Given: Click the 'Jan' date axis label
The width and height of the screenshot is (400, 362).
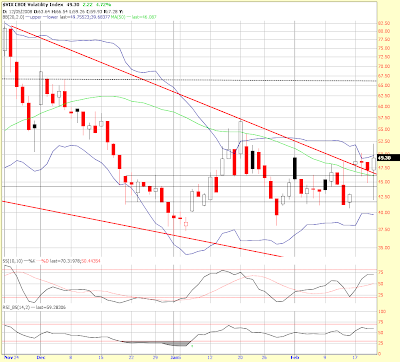Looking at the screenshot, I should tap(175, 357).
